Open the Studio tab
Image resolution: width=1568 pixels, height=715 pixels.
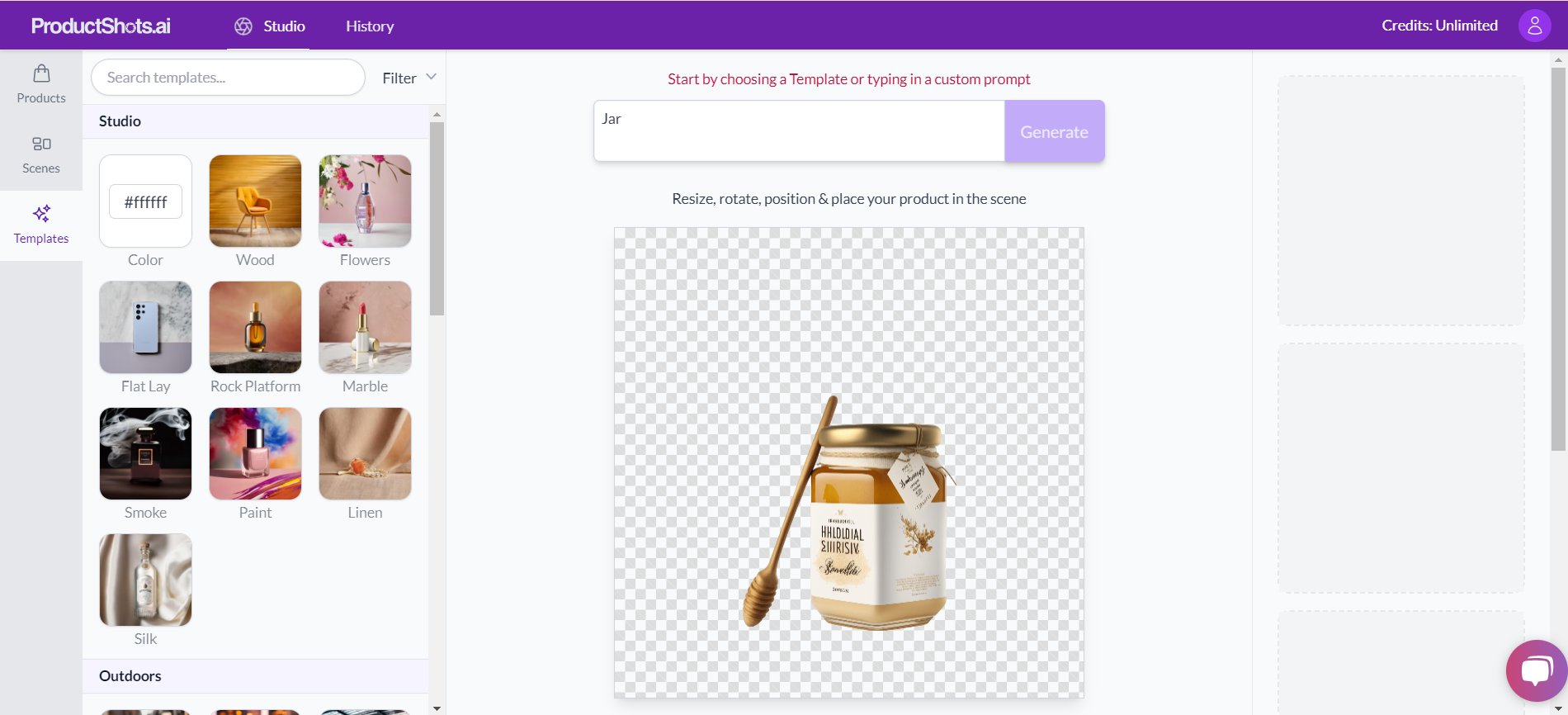point(269,26)
